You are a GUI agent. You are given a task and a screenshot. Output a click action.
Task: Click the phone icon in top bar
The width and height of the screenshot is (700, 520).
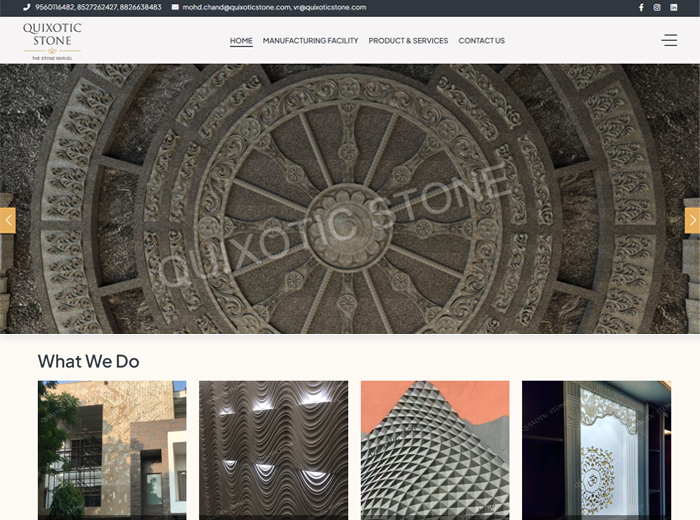27,7
